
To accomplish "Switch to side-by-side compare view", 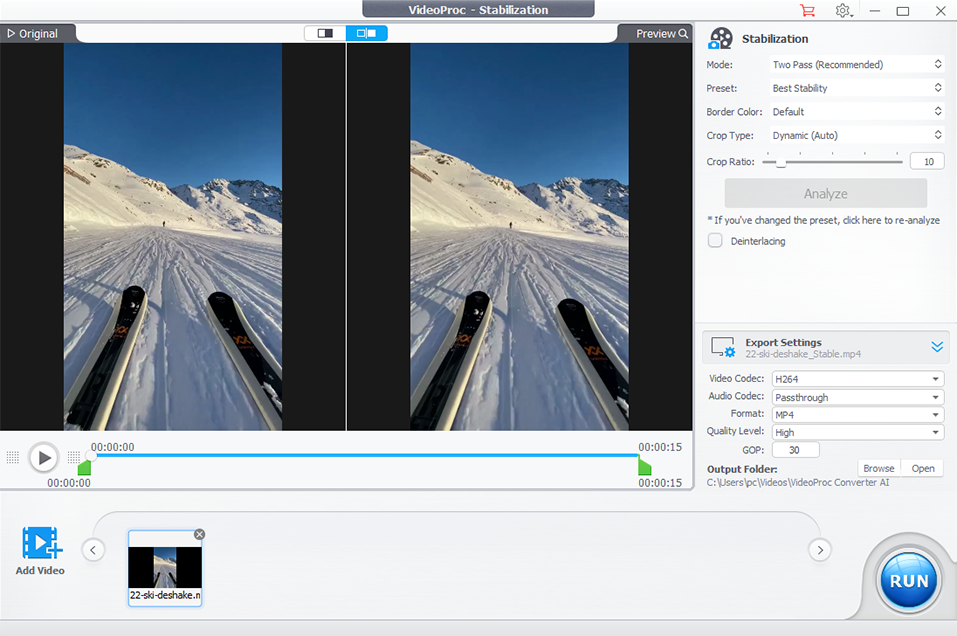I will (366, 33).
